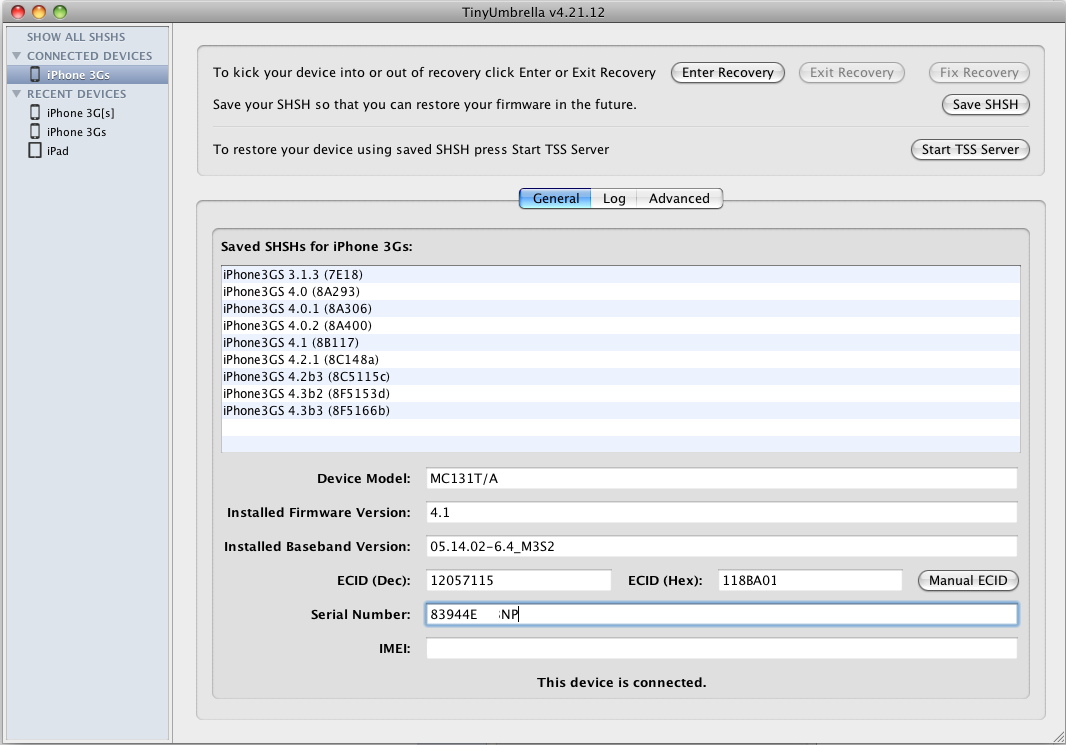The height and width of the screenshot is (745, 1066).
Task: Click the Manual ECID button
Action: coord(968,581)
